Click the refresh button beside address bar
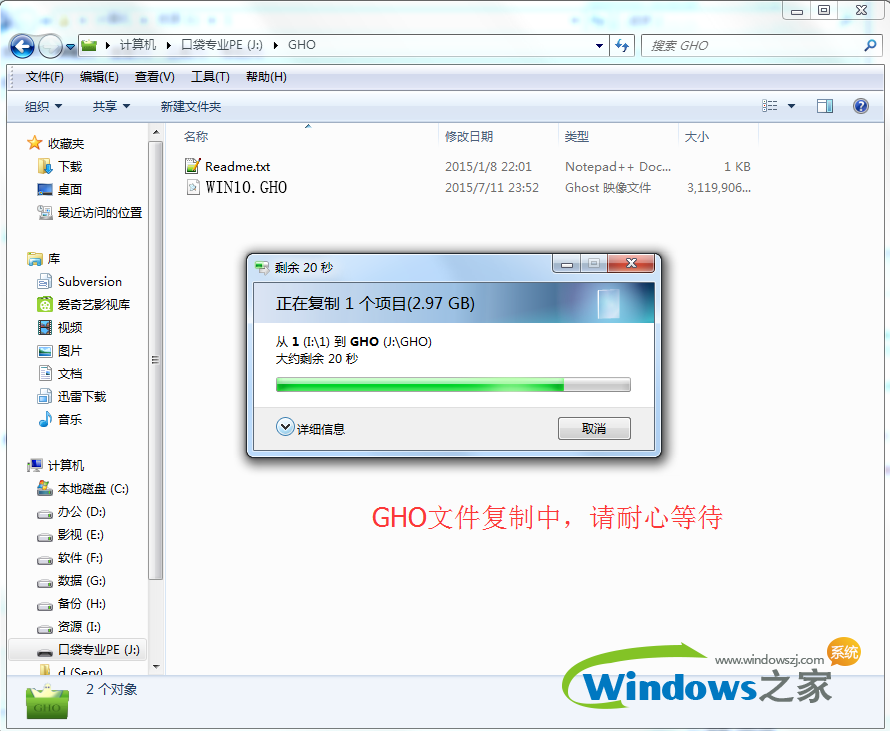 pos(622,46)
